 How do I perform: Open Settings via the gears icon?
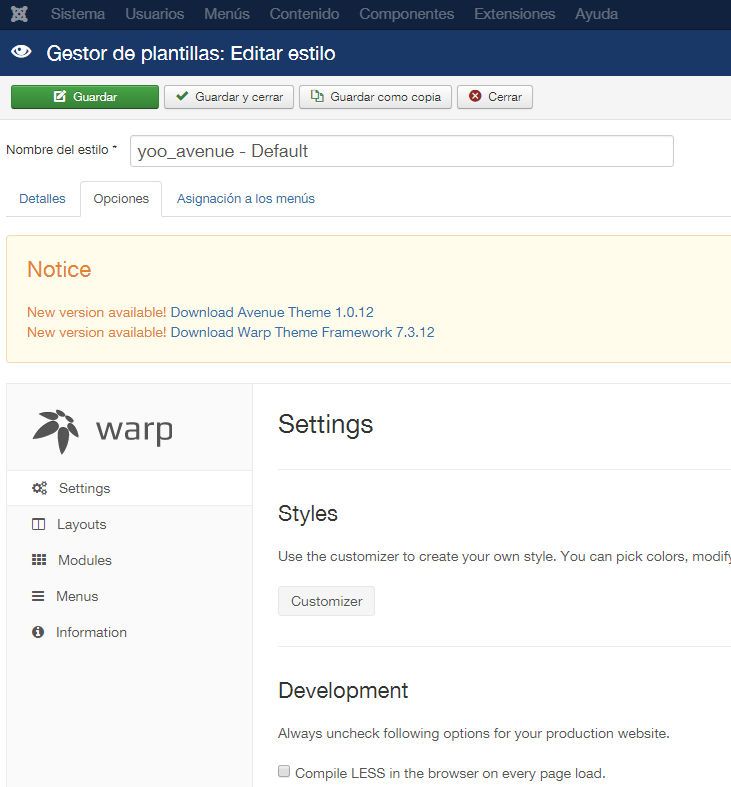[x=39, y=488]
